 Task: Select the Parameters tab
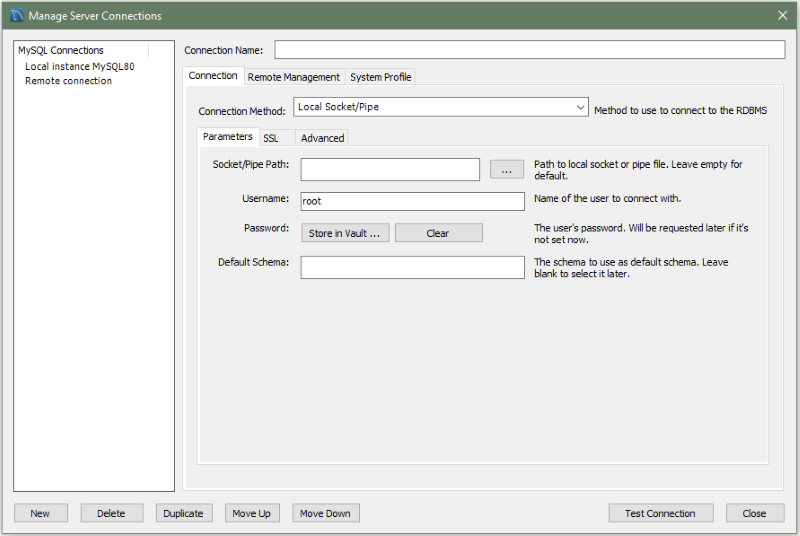point(228,137)
